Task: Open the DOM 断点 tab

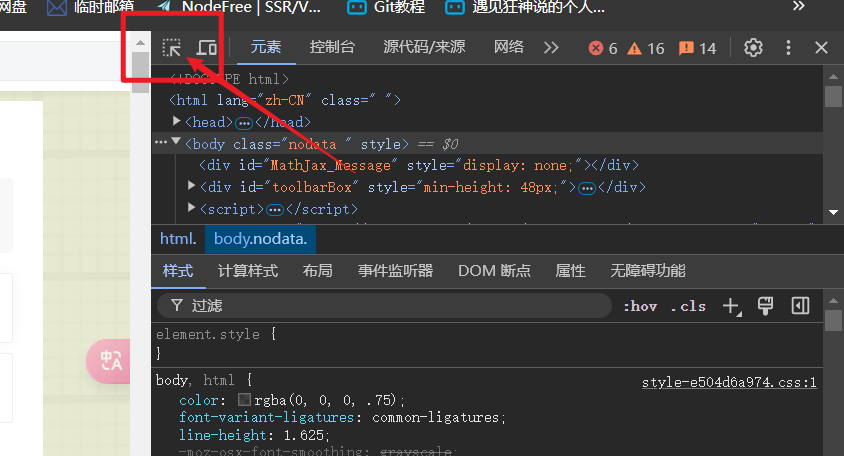Action: coord(494,271)
